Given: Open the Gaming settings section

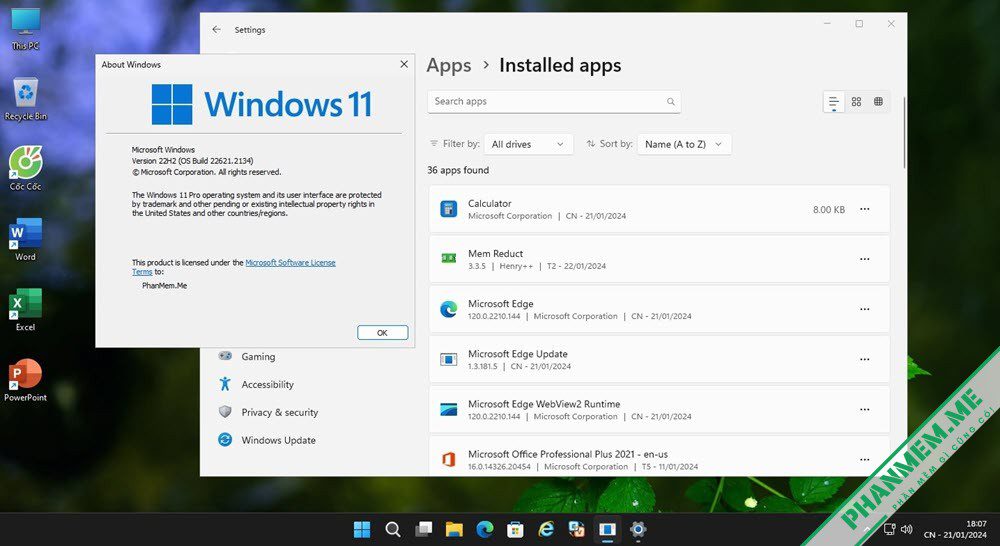Looking at the screenshot, I should (x=258, y=357).
